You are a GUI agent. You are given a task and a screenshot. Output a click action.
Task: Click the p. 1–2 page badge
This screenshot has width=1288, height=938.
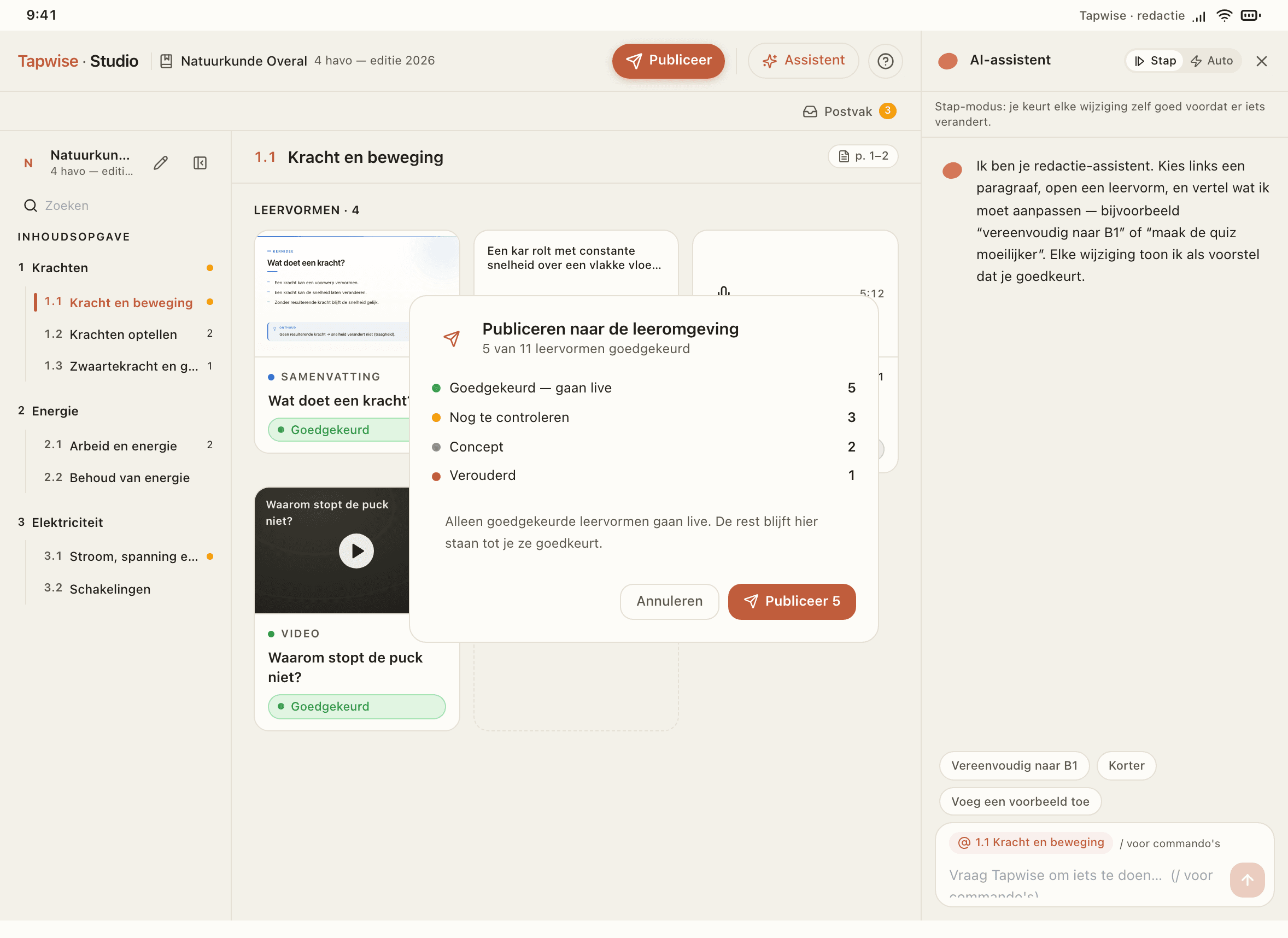(x=863, y=156)
